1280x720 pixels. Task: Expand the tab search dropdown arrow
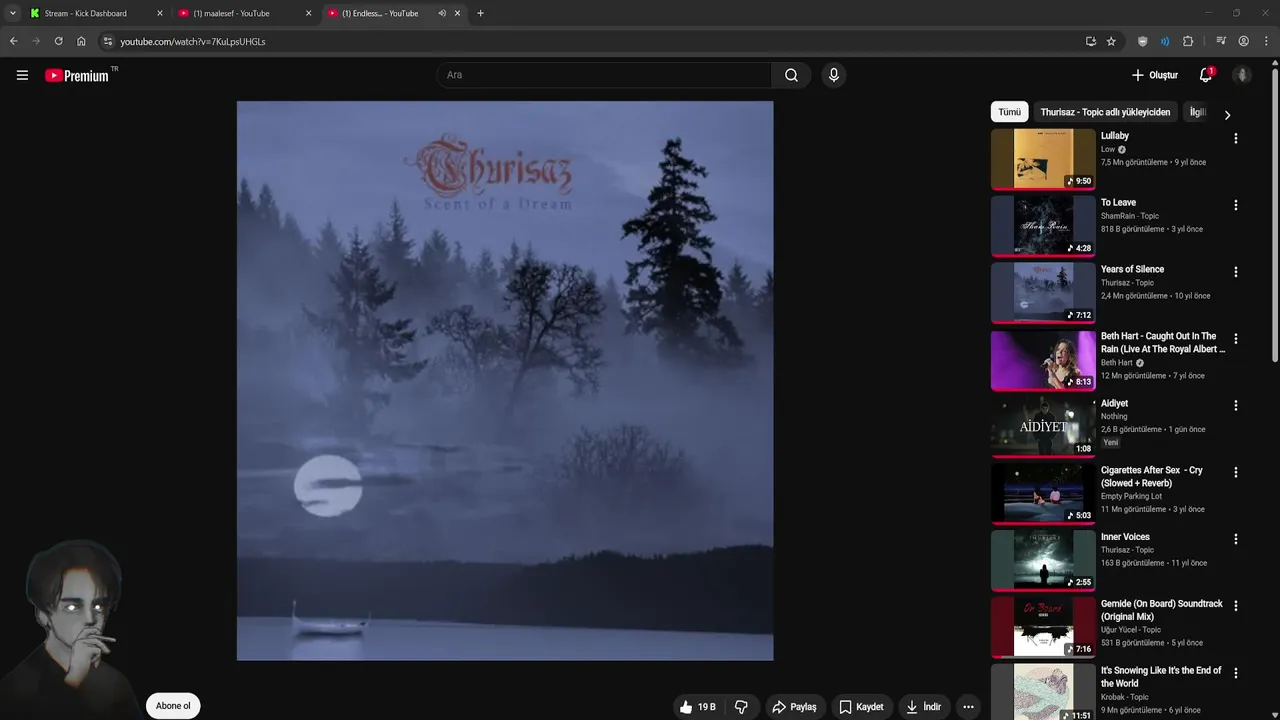[x=13, y=13]
